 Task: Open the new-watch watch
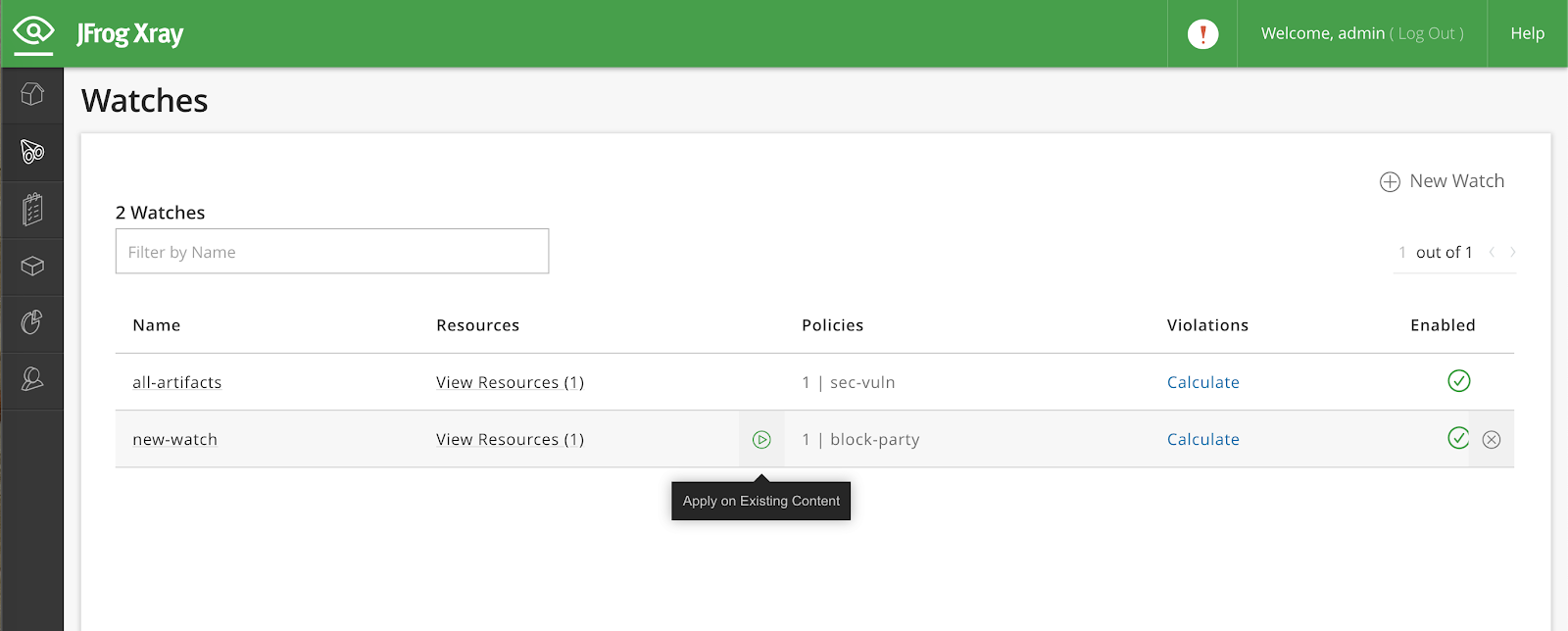[175, 439]
